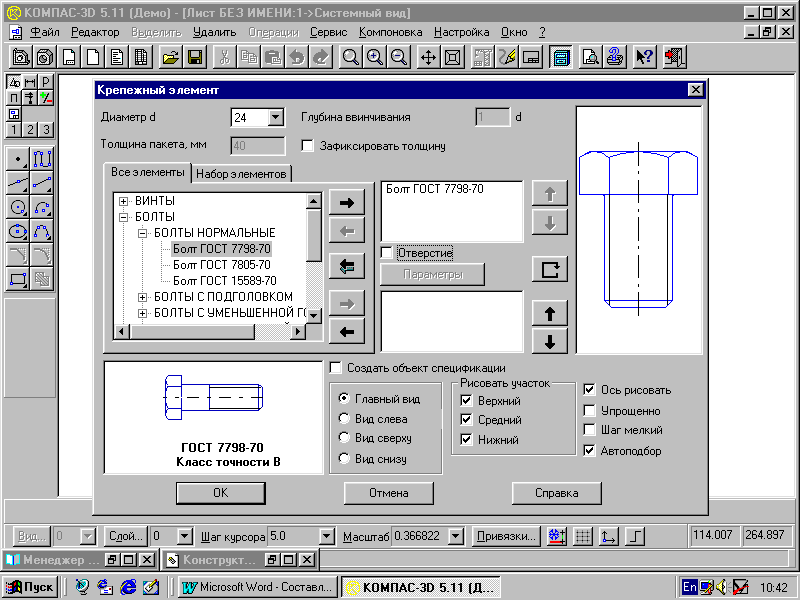
Task: Select the circle drawing tool
Action: [x=18, y=207]
